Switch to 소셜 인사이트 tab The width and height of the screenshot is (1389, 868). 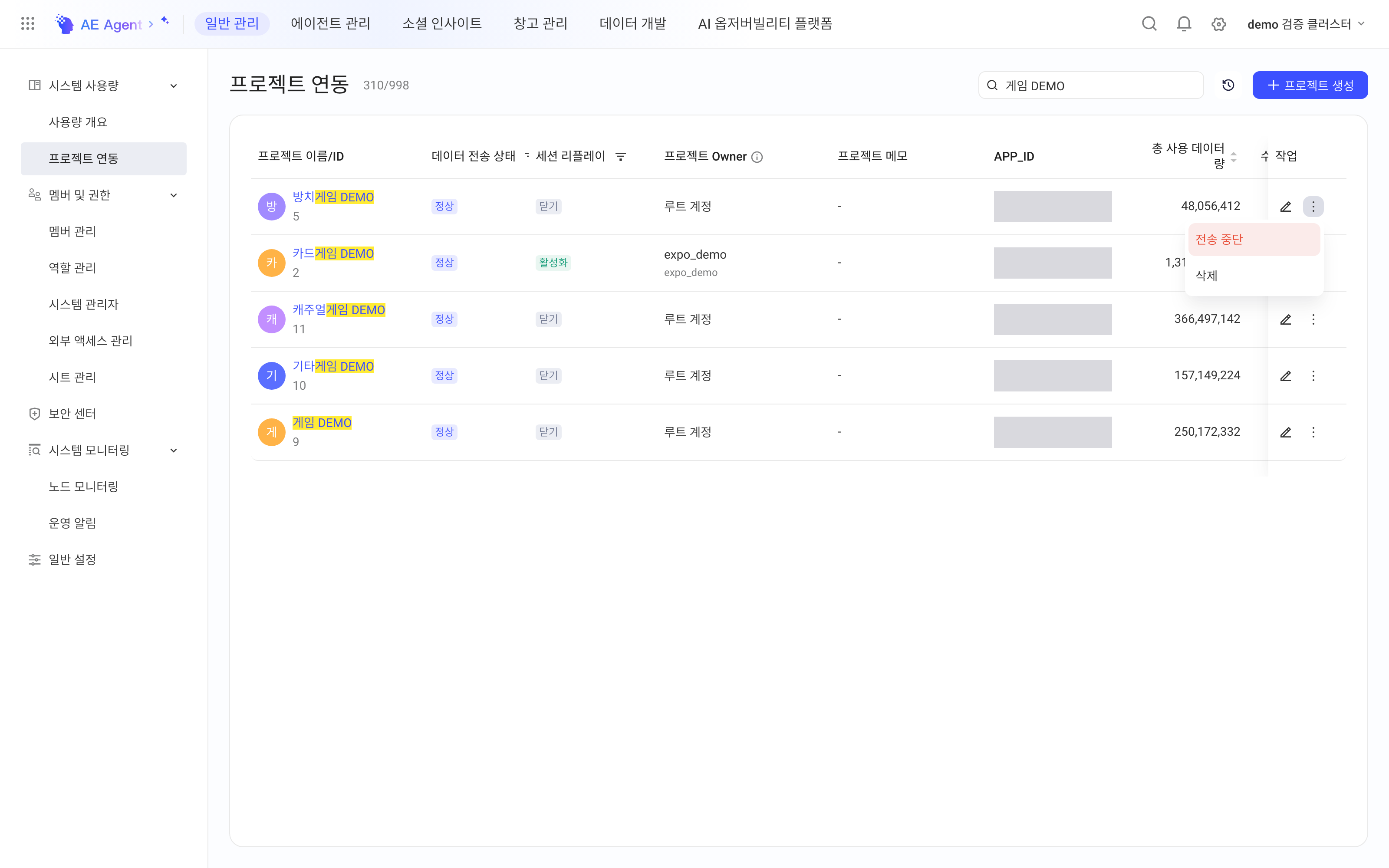point(442,23)
